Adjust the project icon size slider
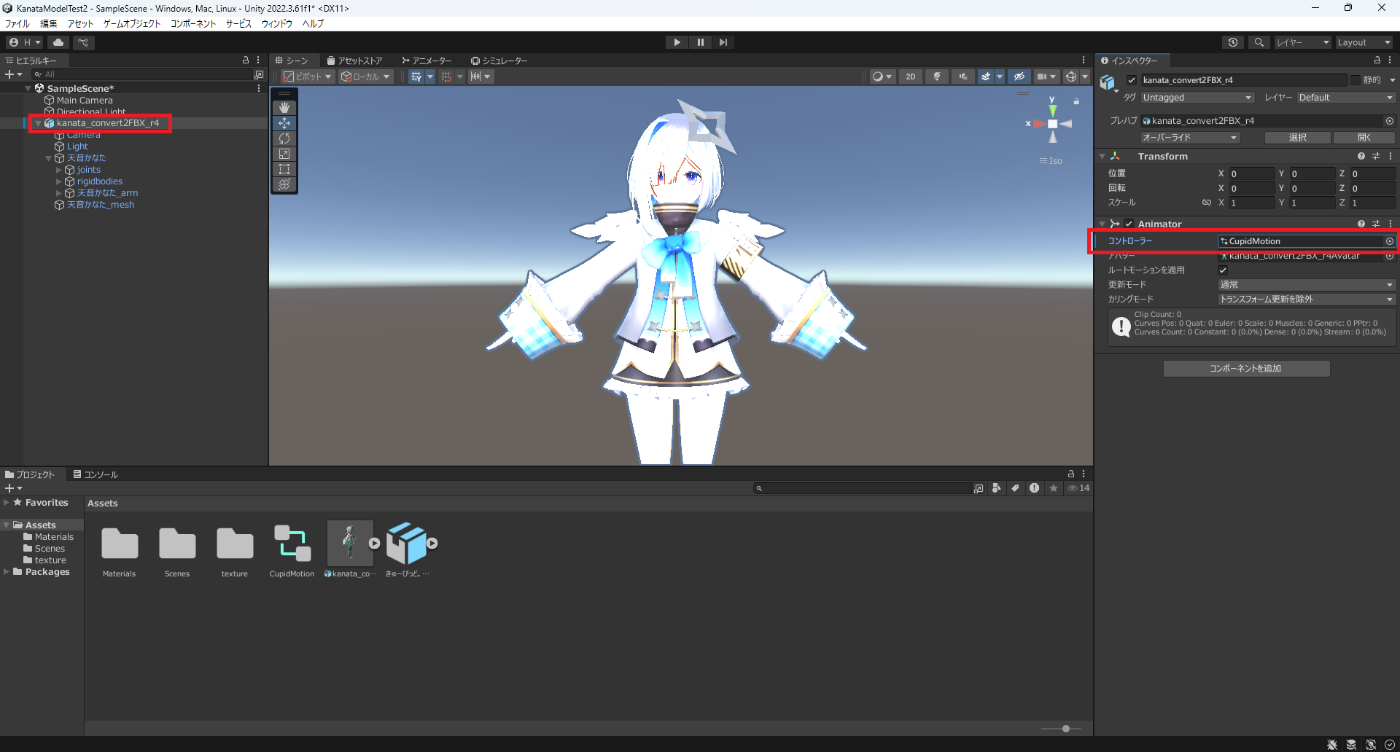 coord(1066,728)
